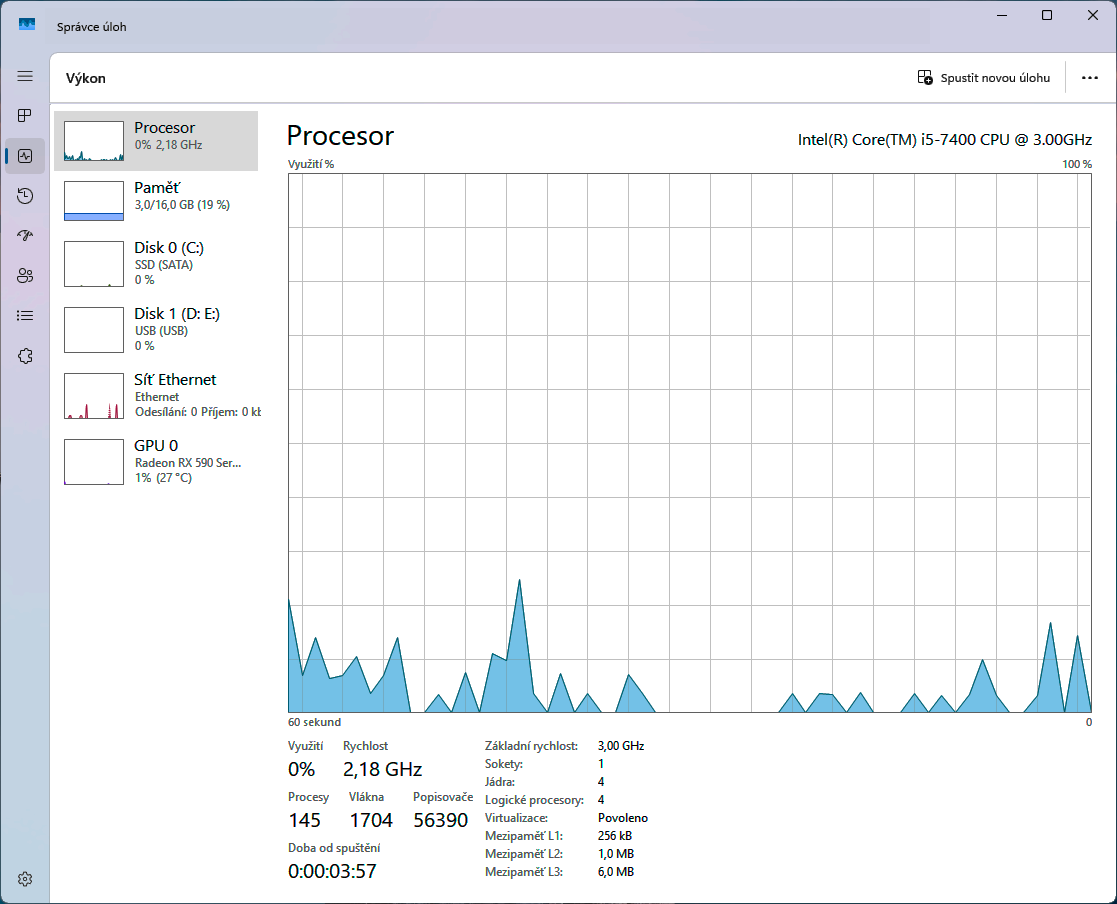Select Disk 0 (C:) performance entry
1117x904 pixels.
156,263
